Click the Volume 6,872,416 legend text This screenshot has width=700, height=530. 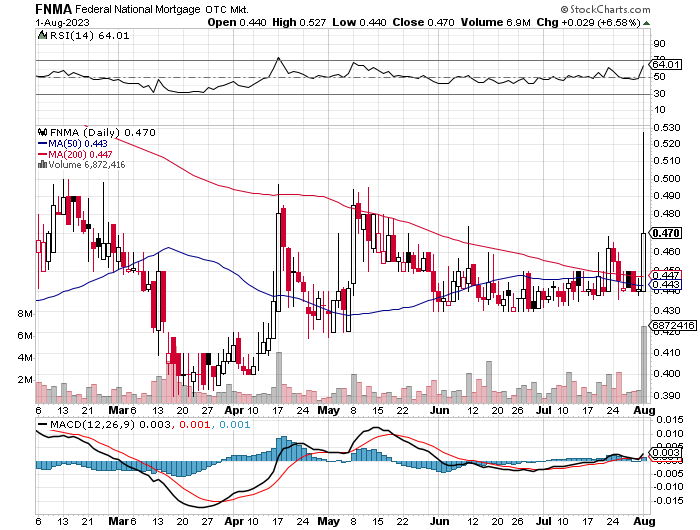point(87,165)
